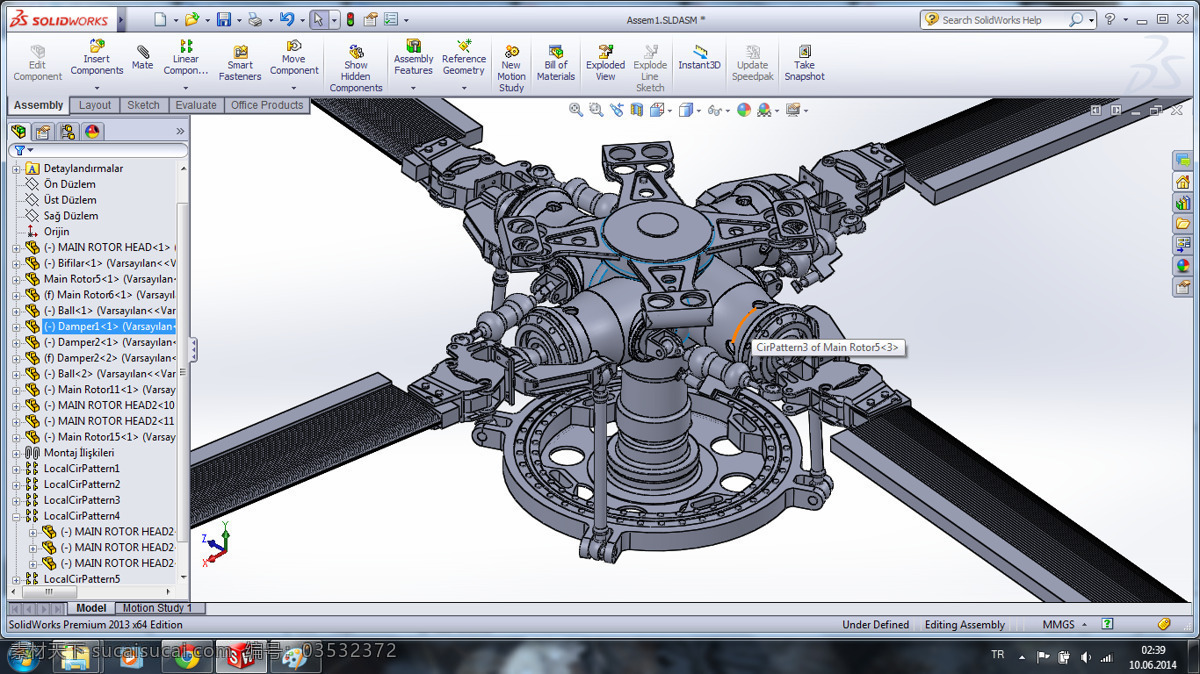This screenshot has height=674, width=1200.
Task: Open the Assembly Features dropdown arrow
Action: 413,88
